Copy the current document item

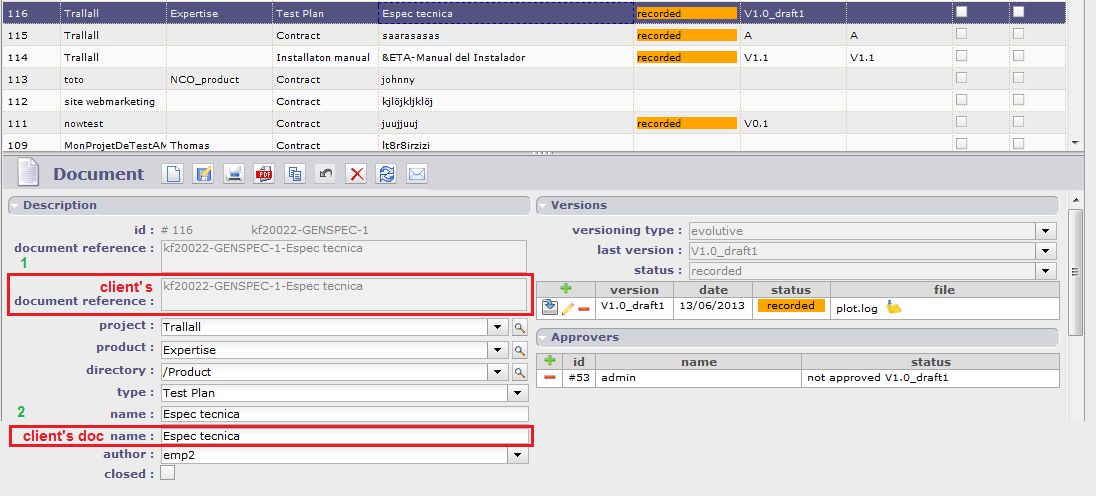[295, 174]
